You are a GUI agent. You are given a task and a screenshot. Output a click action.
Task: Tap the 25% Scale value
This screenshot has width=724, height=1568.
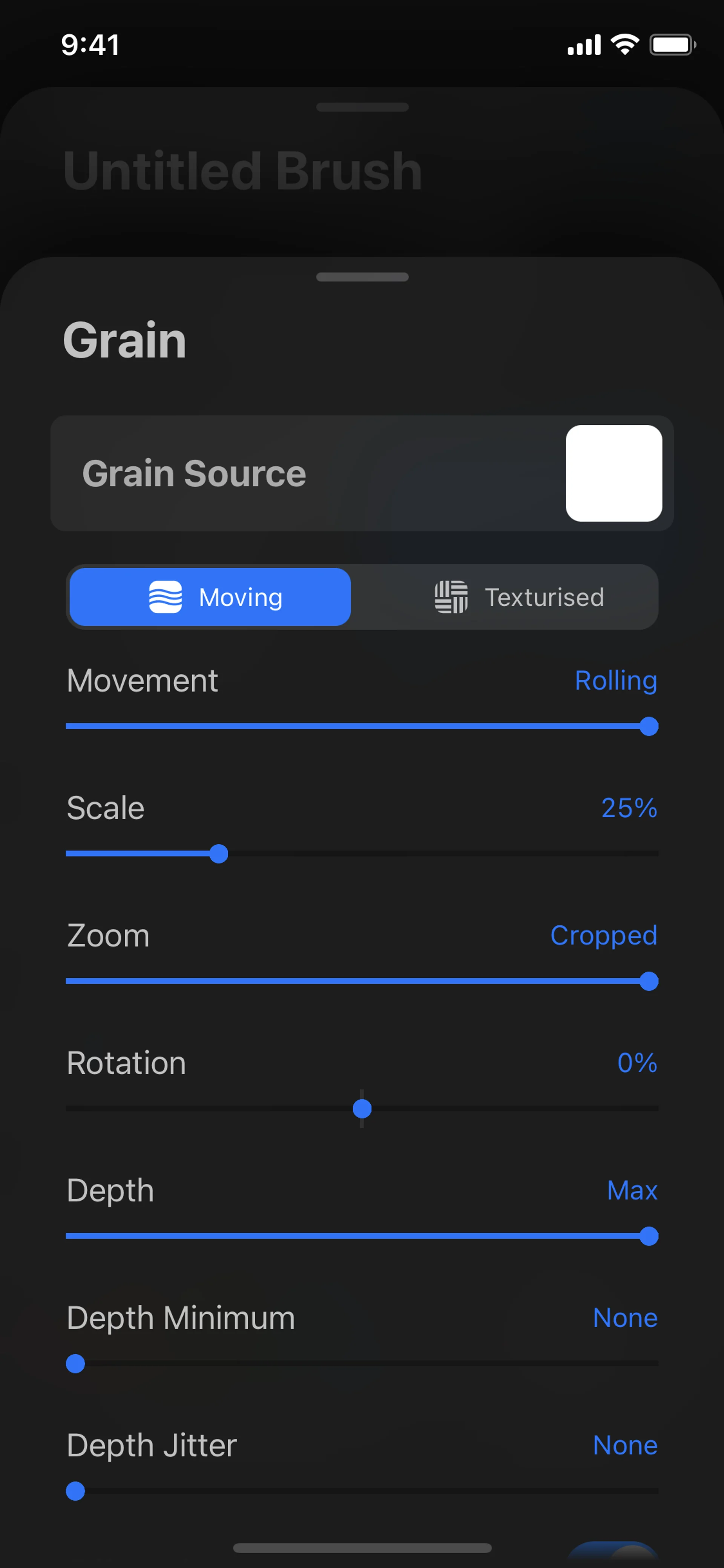[x=629, y=808]
